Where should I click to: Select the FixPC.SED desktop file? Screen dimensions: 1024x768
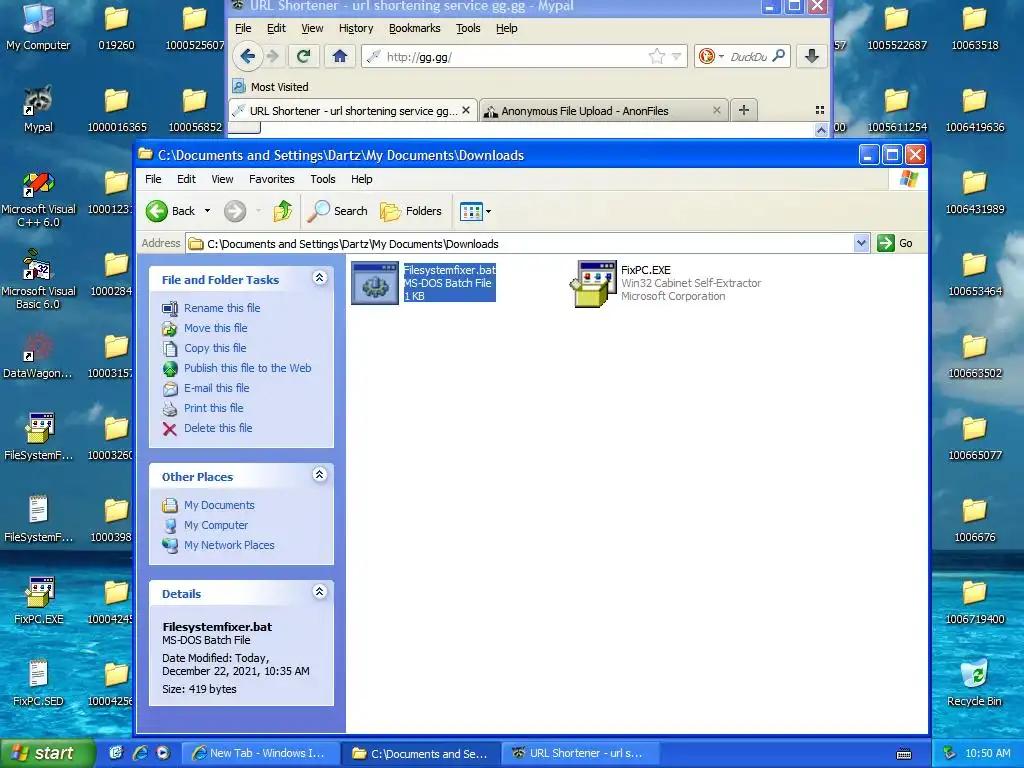38,683
